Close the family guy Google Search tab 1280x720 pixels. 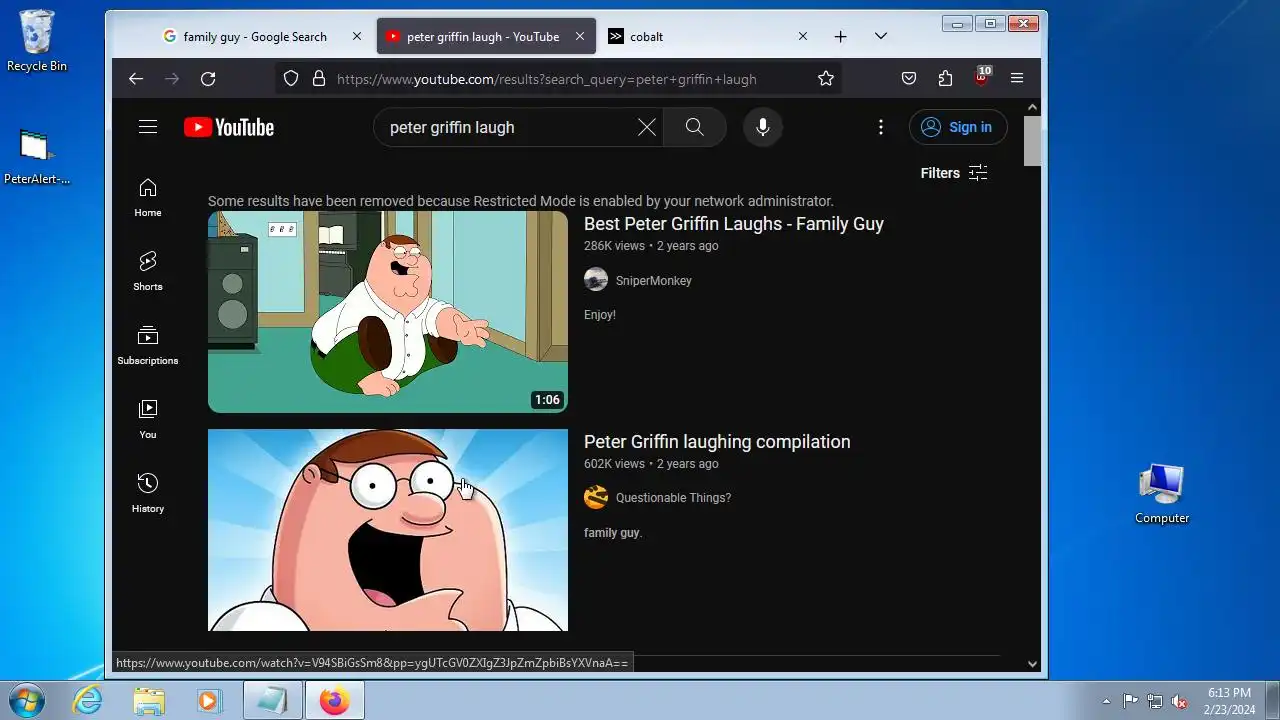[x=357, y=37]
